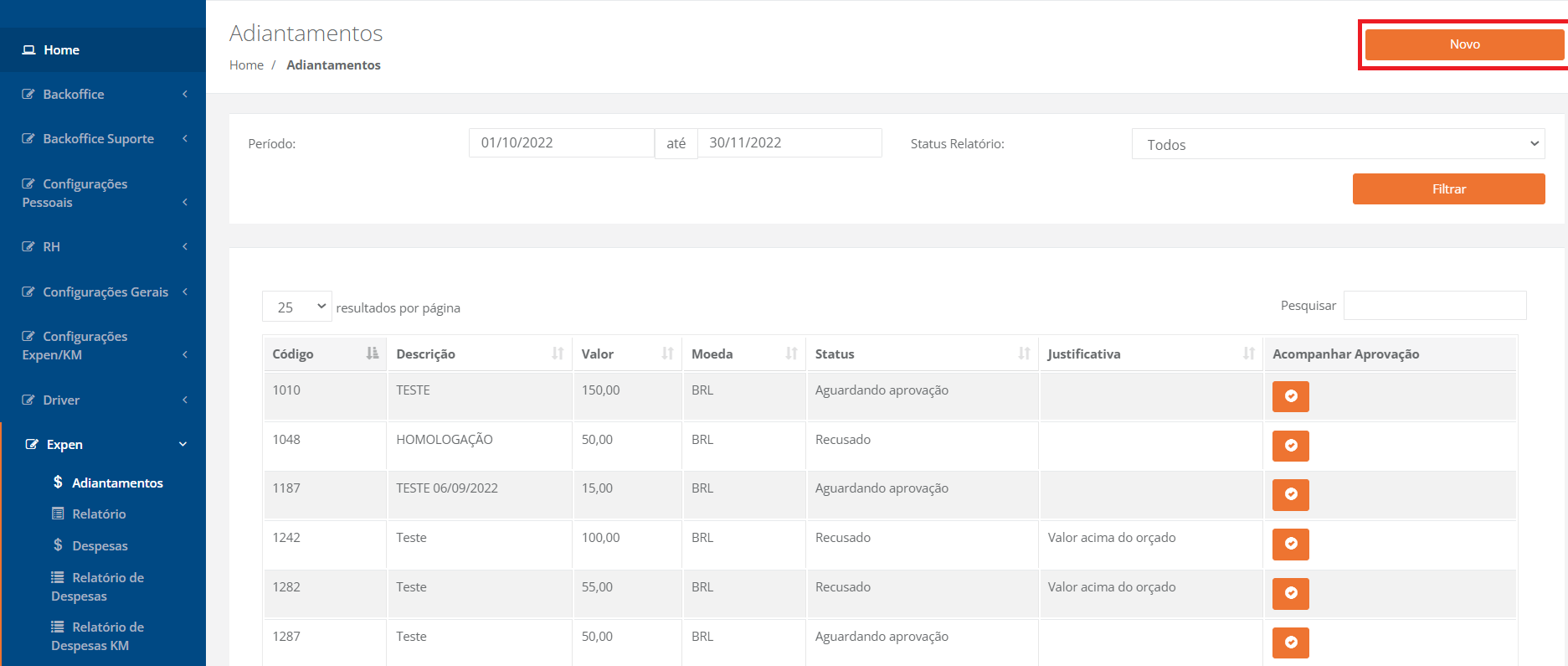Expand the Driver menu chevron
The width and height of the screenshot is (1568, 666).
(x=184, y=400)
